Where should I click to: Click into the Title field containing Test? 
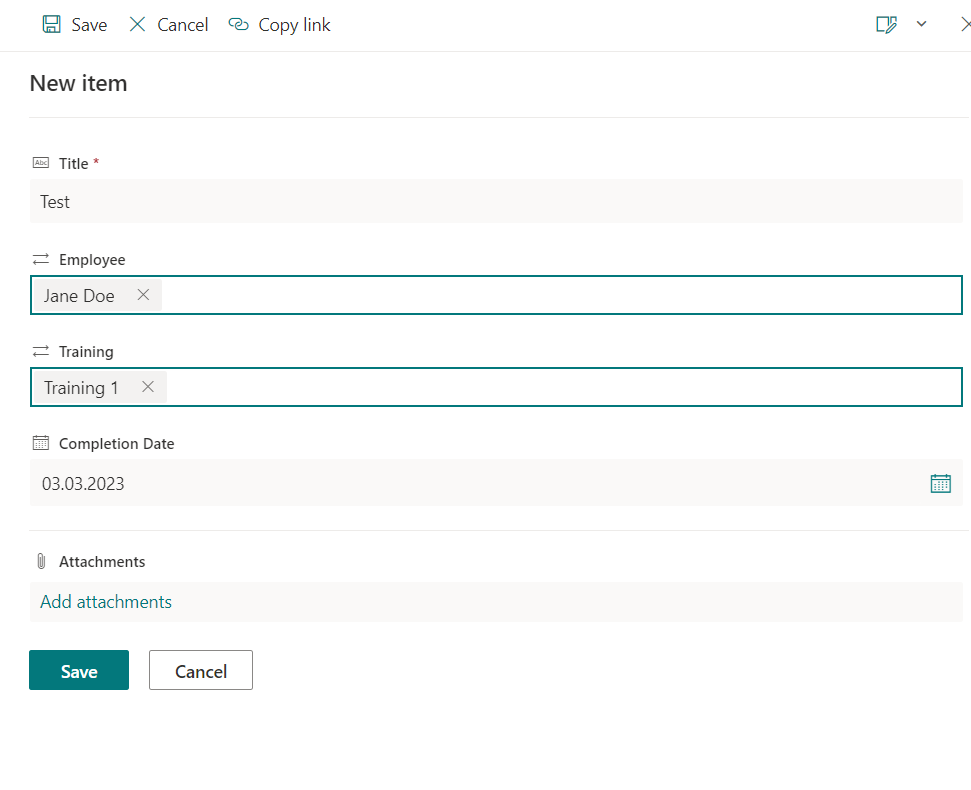[x=496, y=201]
